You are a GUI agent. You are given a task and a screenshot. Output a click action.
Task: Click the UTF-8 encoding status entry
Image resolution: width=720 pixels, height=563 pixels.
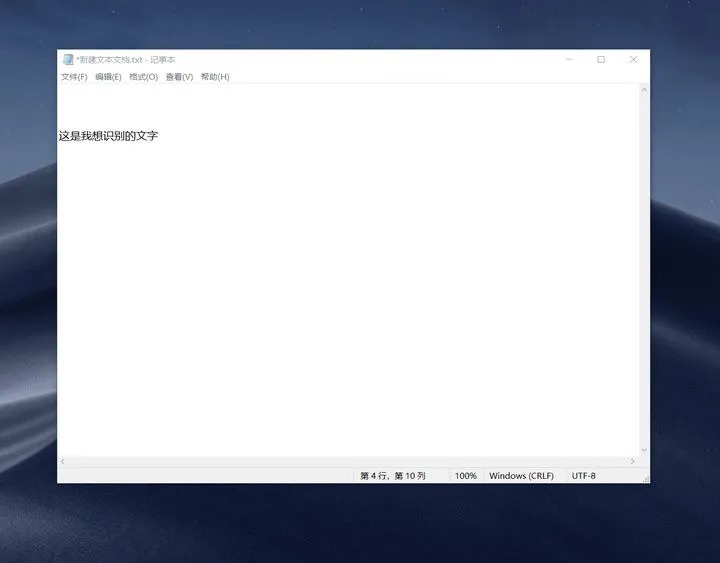pyautogui.click(x=583, y=476)
